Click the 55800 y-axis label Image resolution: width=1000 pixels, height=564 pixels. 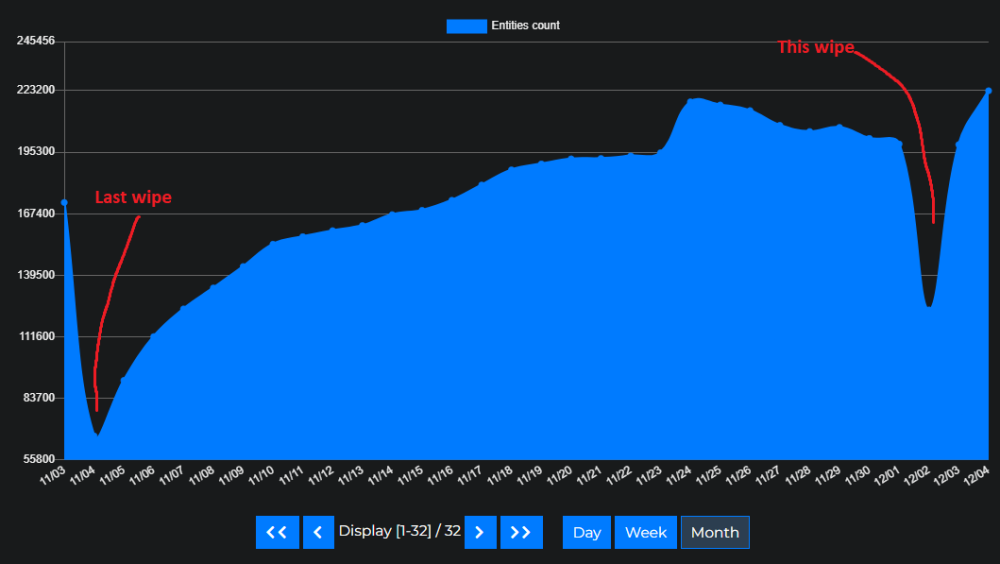coord(37,460)
